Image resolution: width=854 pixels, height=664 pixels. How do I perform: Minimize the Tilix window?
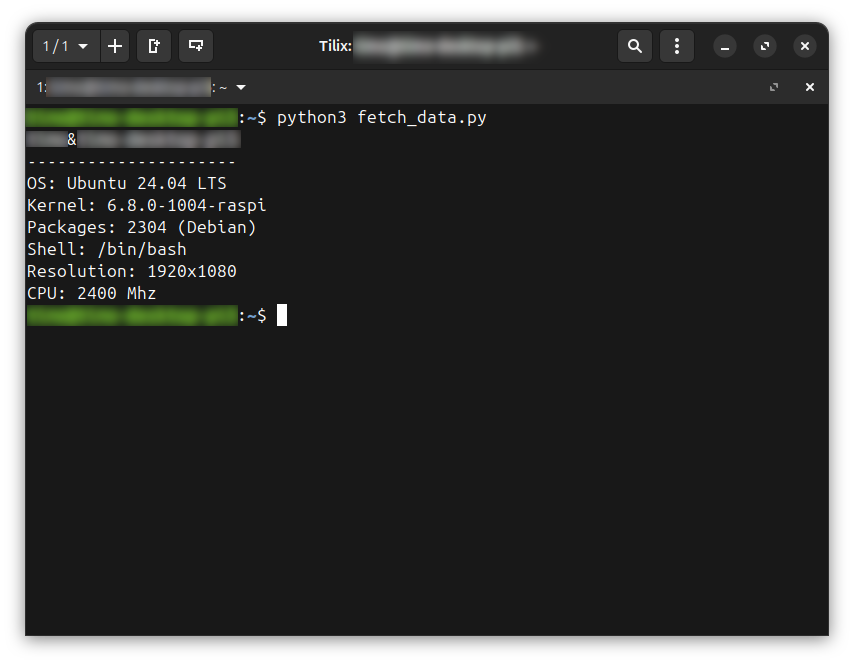pyautogui.click(x=725, y=47)
